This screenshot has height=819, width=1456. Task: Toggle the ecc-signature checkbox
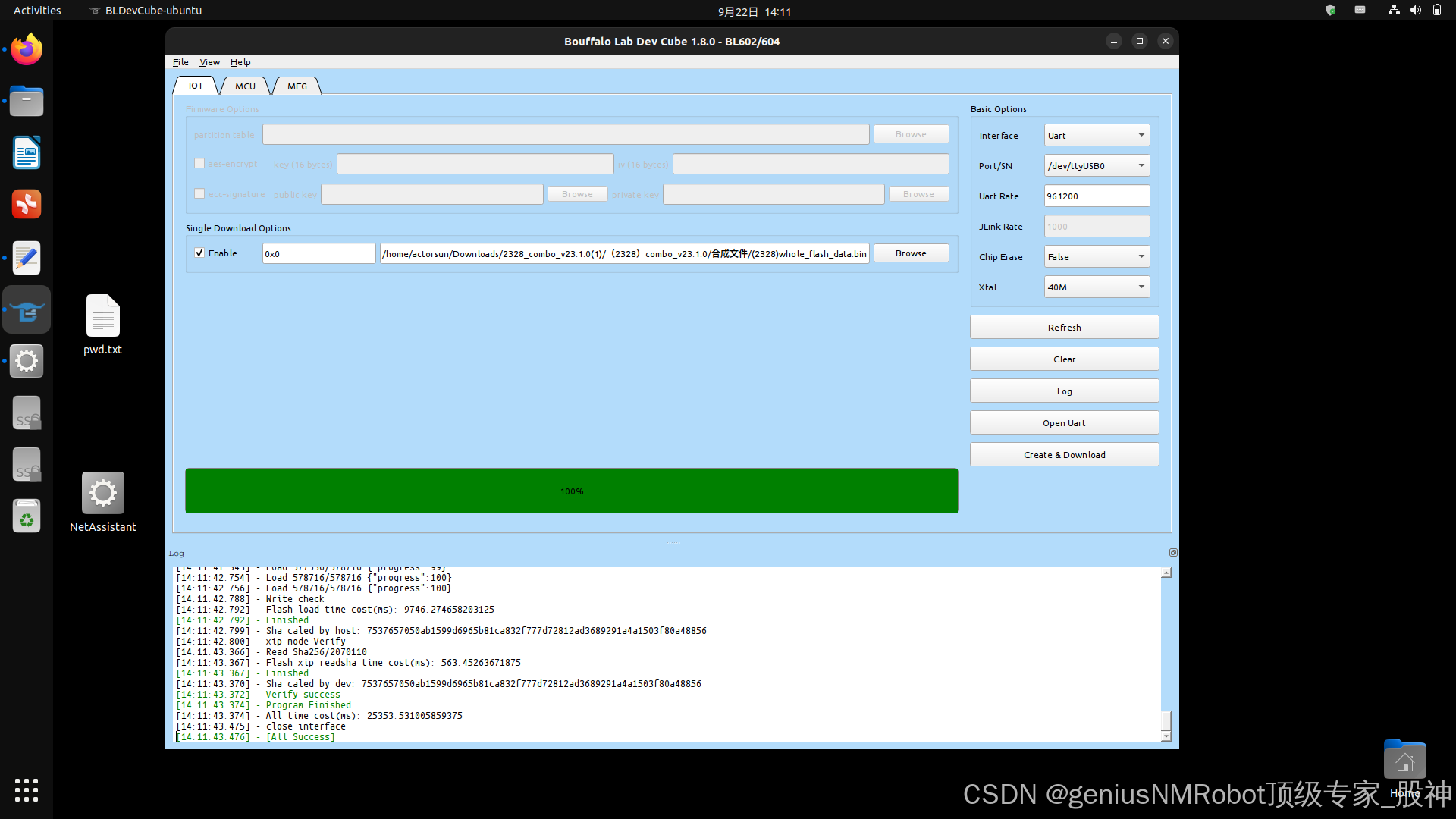coord(199,194)
